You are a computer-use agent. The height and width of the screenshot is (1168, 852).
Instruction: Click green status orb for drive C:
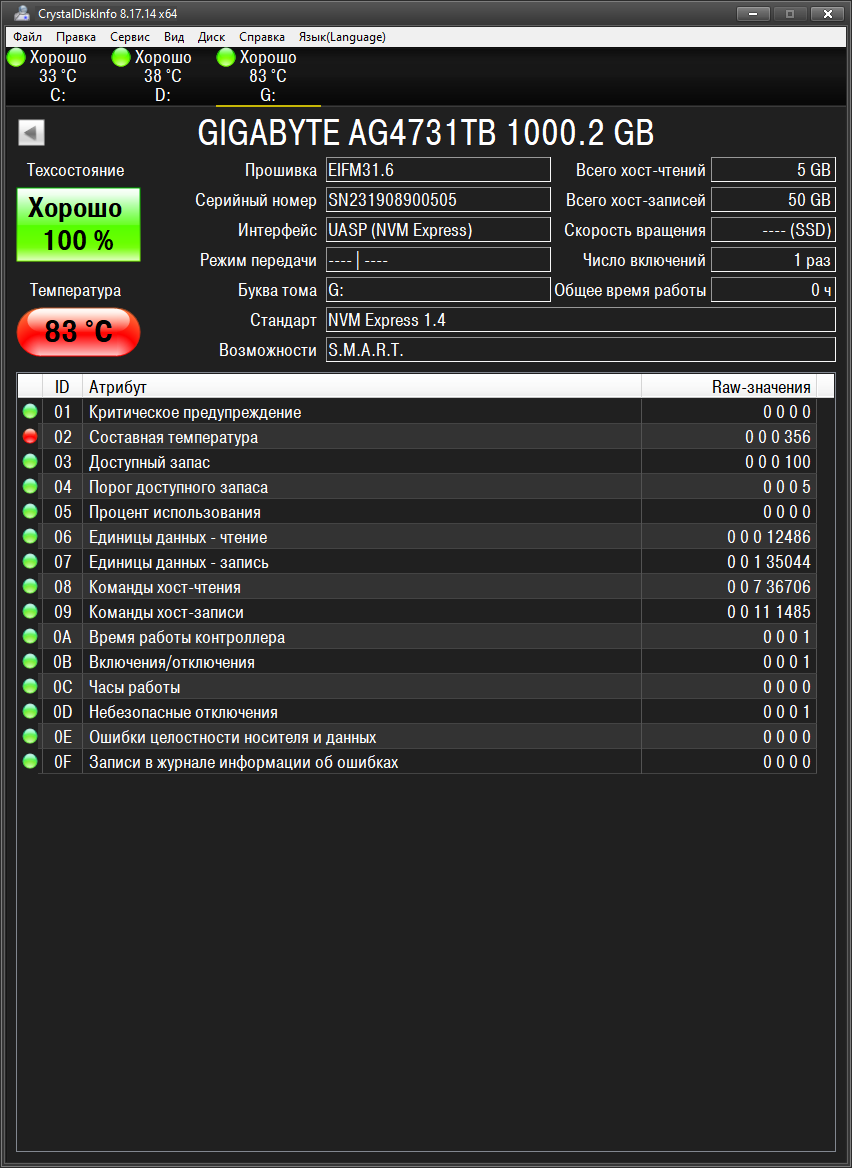click(16, 57)
